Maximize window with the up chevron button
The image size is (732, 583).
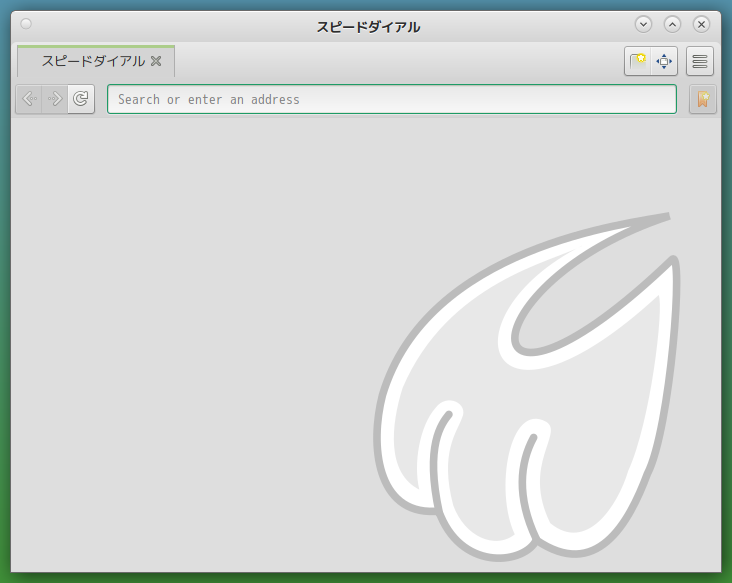(672, 24)
